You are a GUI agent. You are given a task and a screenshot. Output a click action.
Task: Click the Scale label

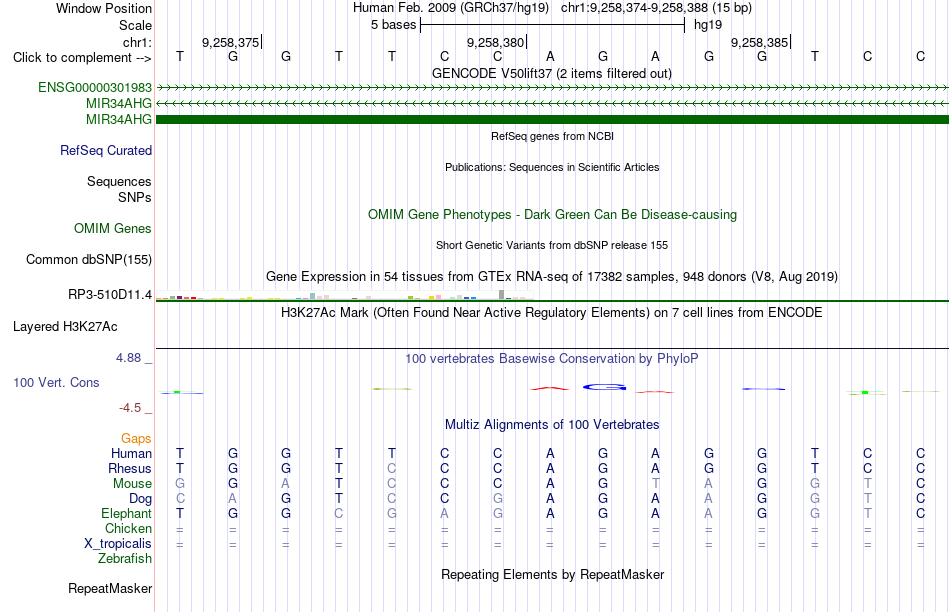[135, 25]
